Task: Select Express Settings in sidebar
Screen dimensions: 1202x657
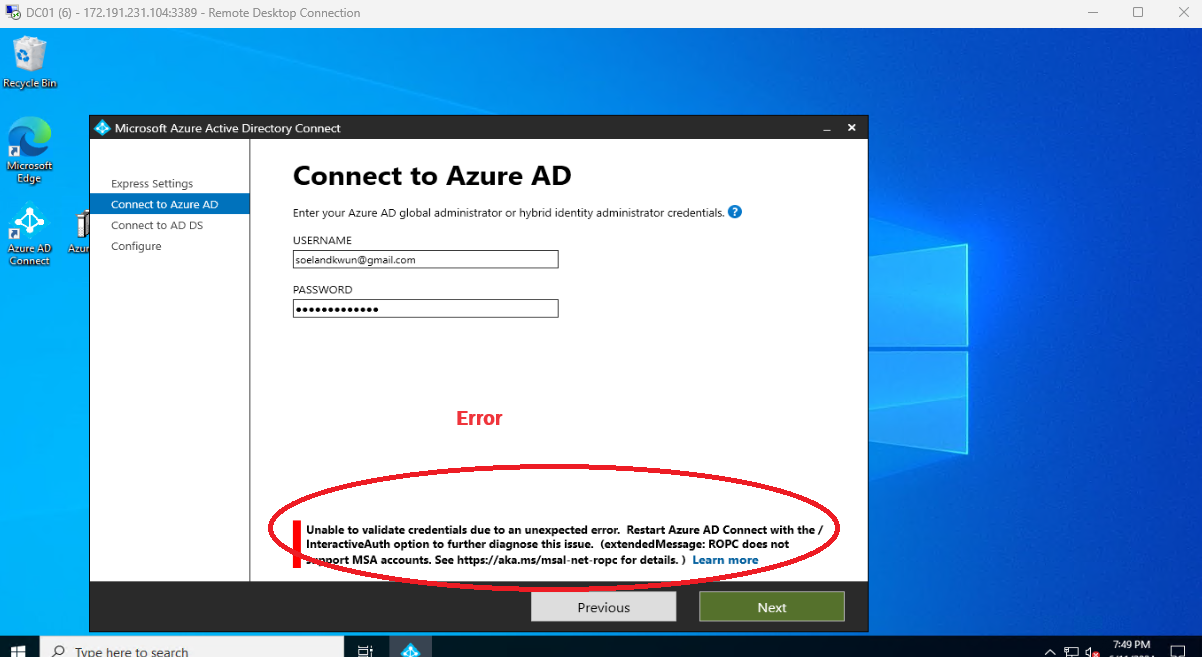Action: click(152, 184)
